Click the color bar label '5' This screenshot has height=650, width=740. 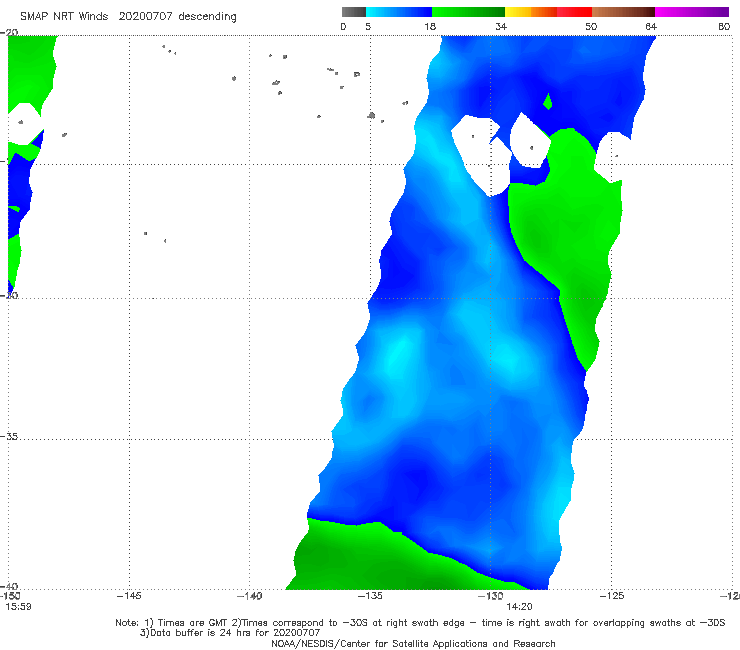(x=368, y=27)
